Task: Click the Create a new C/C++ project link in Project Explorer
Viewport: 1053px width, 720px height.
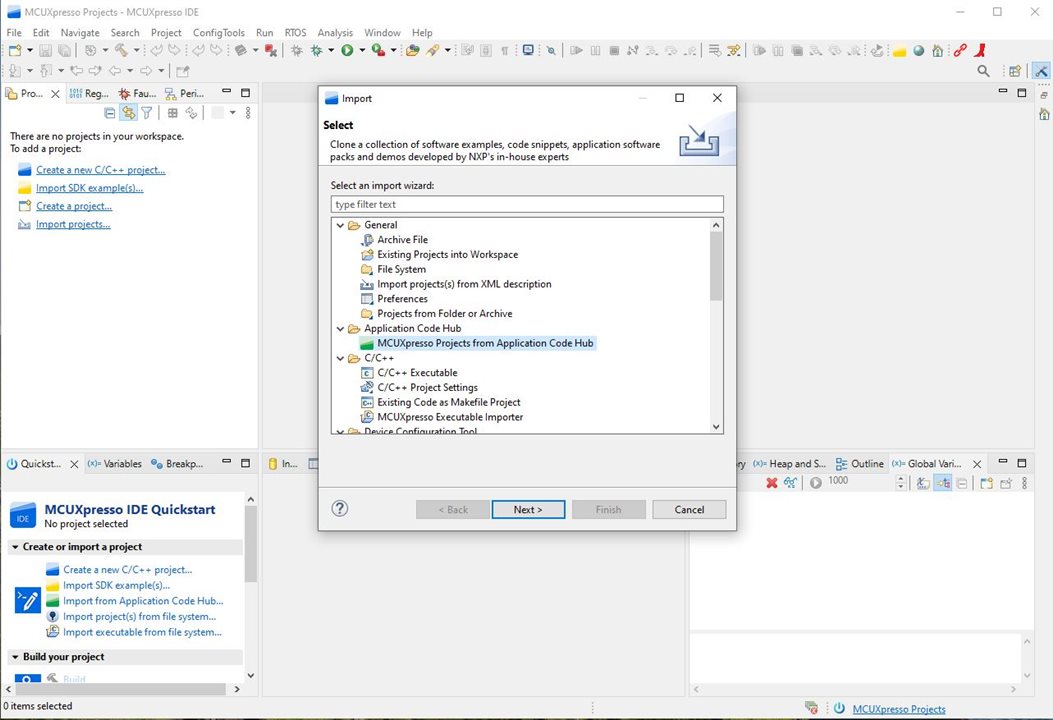Action: point(101,170)
